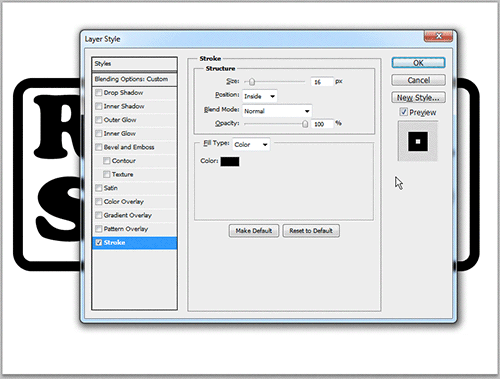
Task: Select the Styles list header
Action: coord(134,64)
